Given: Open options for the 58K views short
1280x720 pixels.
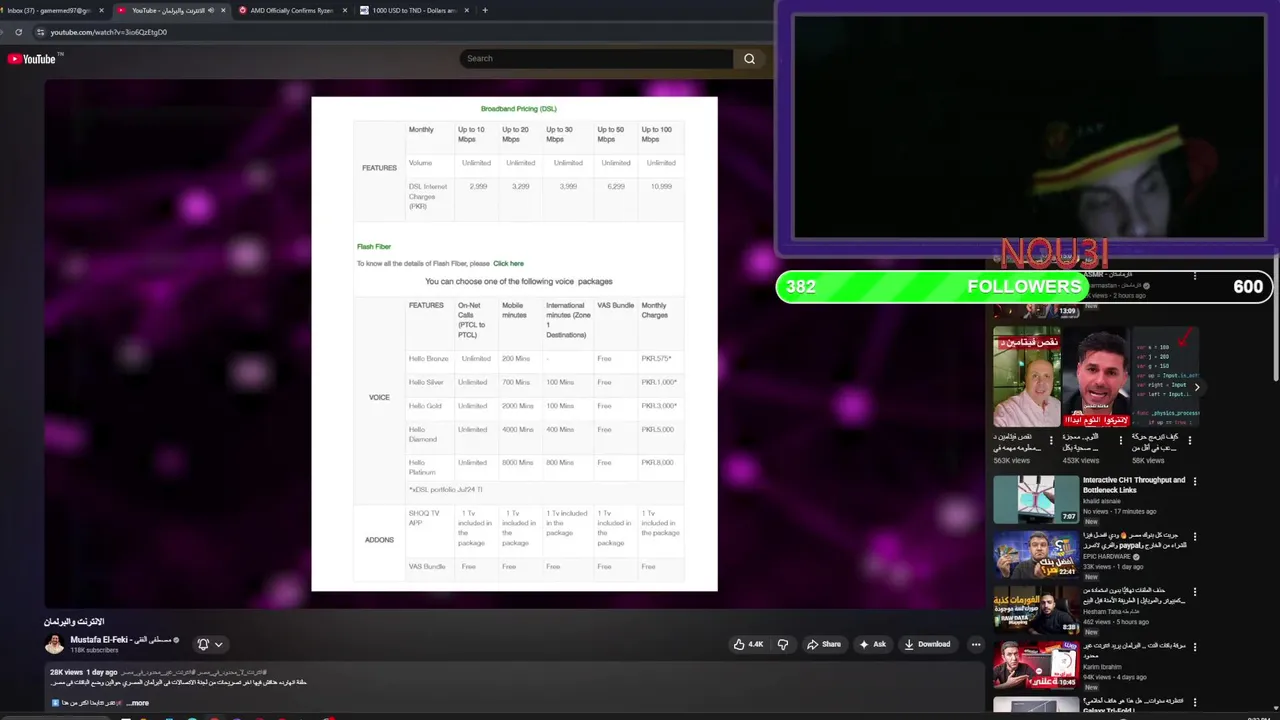Looking at the screenshot, I should [x=1190, y=439].
